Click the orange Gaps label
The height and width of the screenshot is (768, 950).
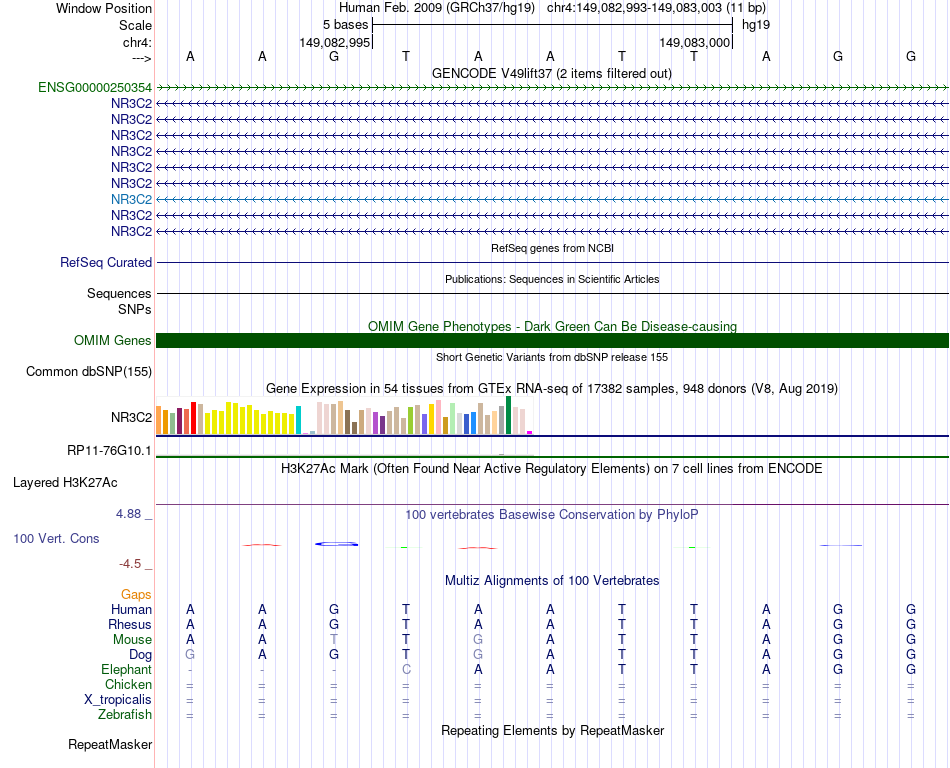(136, 594)
